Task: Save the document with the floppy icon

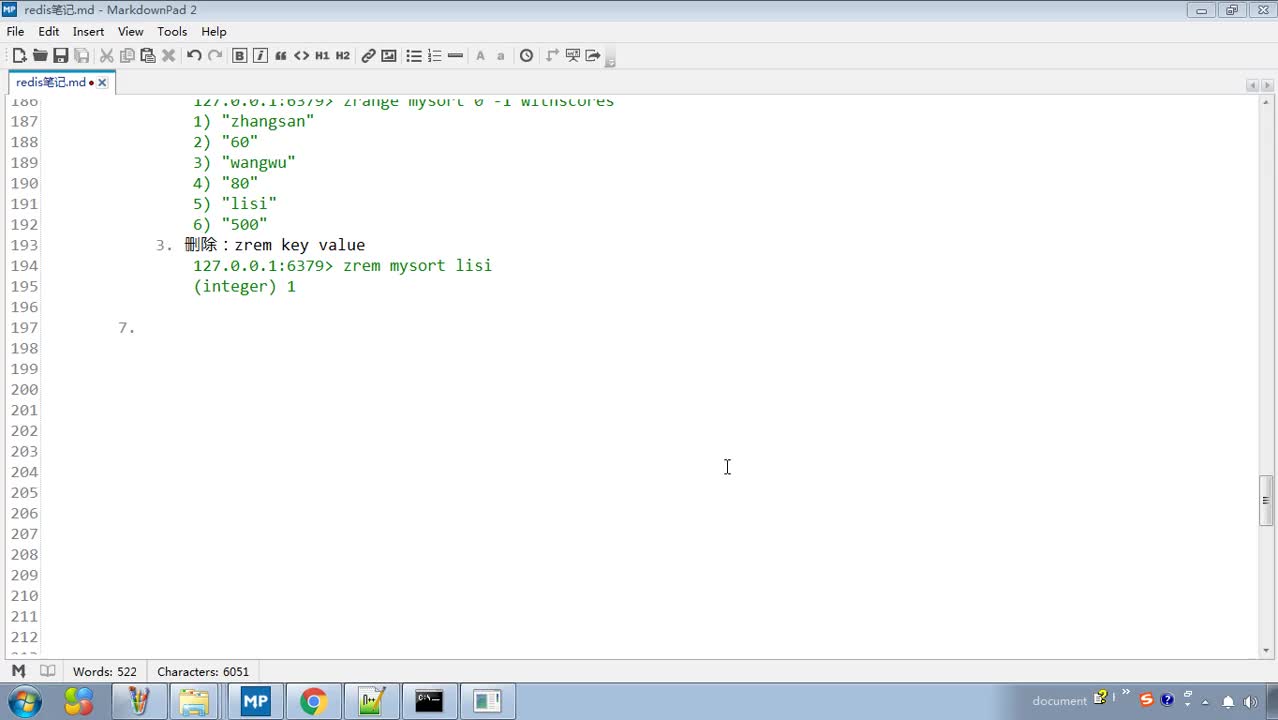Action: coord(61,56)
